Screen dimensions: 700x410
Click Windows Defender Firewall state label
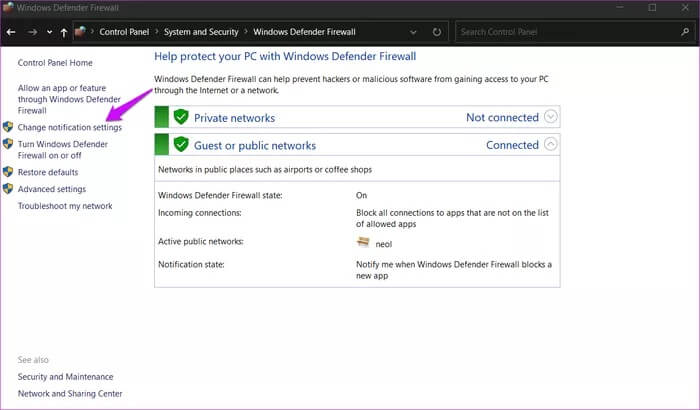coord(220,196)
